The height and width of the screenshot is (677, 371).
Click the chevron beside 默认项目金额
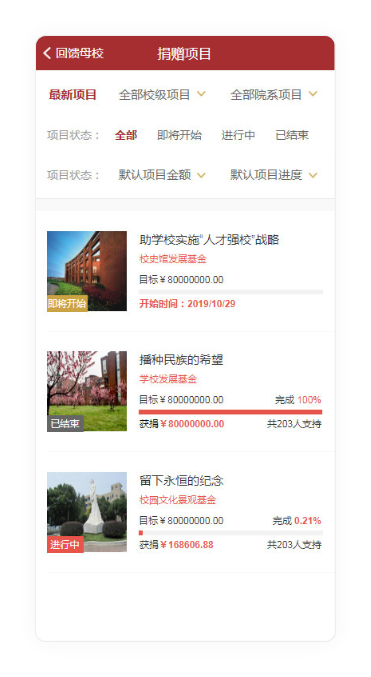click(201, 175)
